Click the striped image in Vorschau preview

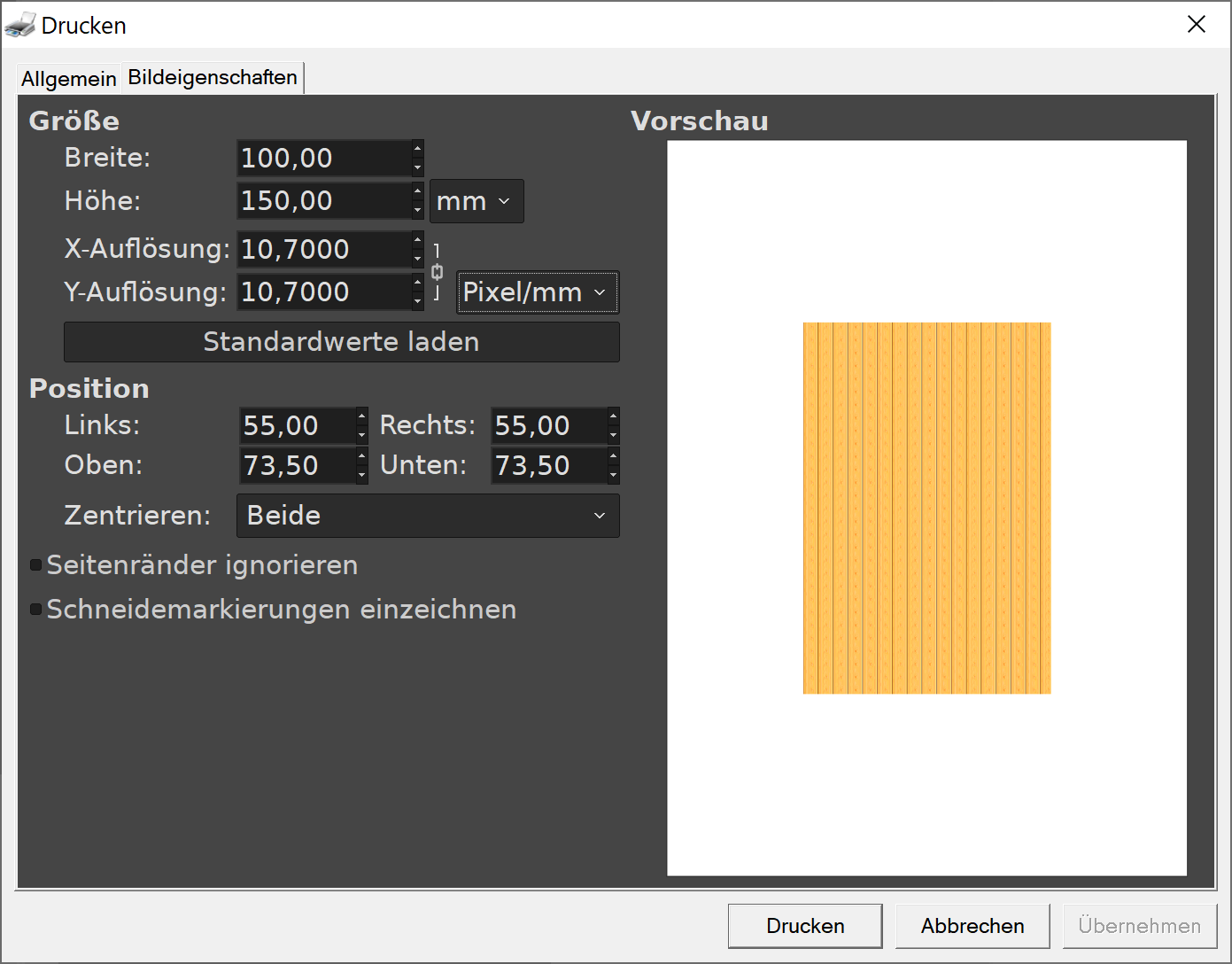coord(926,509)
